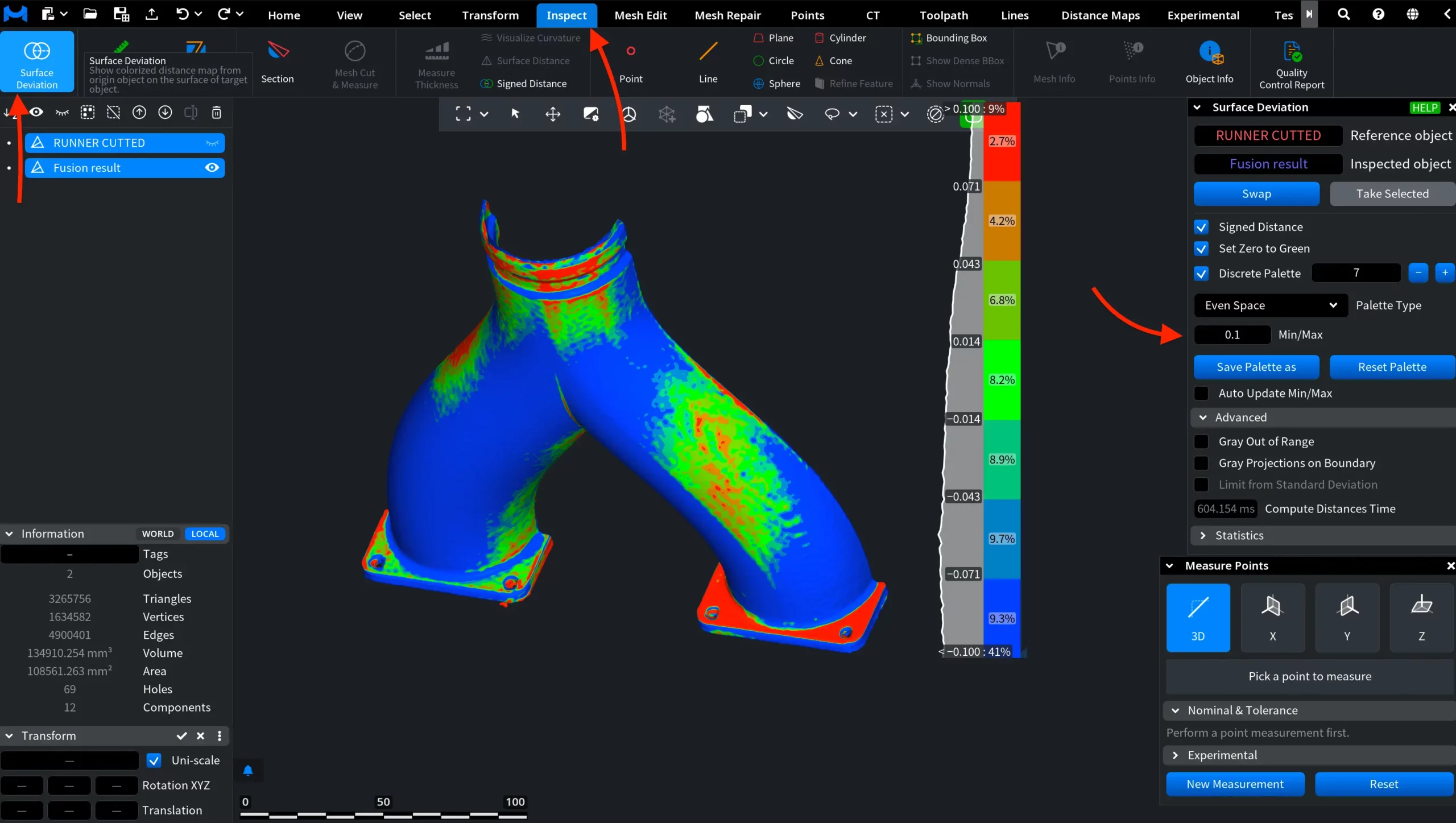Open the Distance Maps tab
Image resolution: width=1456 pixels, height=823 pixels.
1101,15
